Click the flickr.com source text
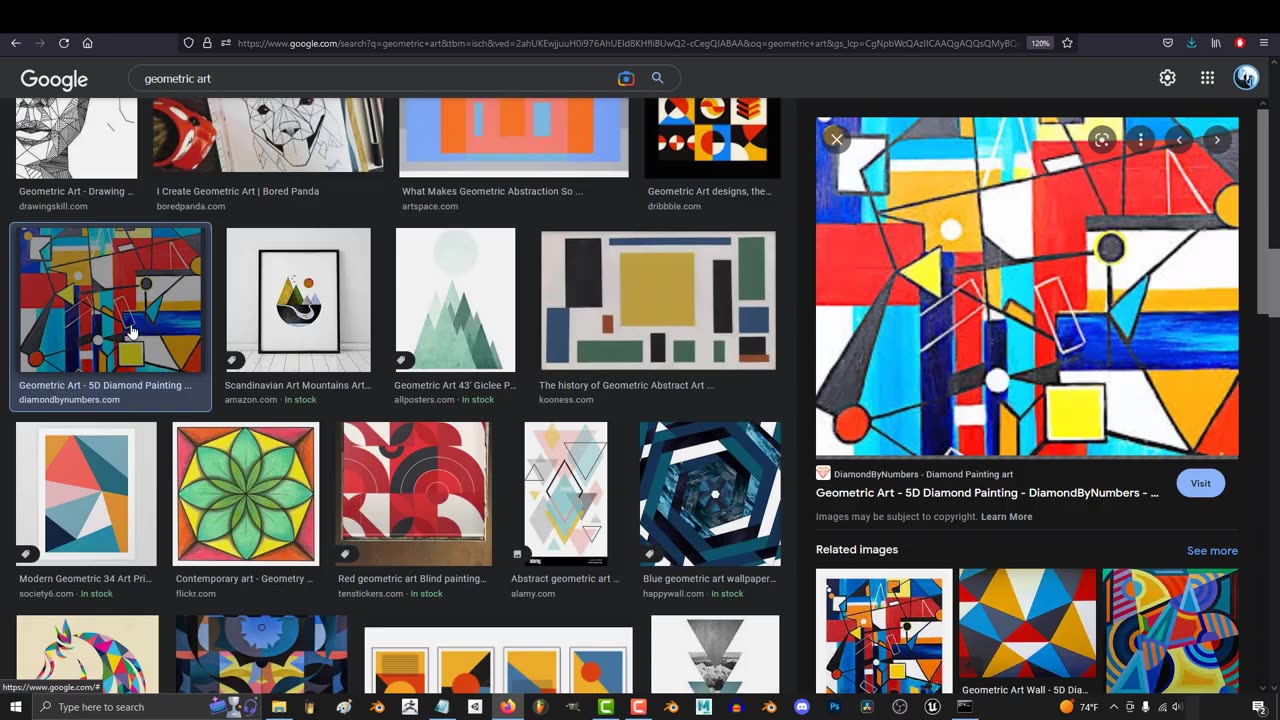The image size is (1280, 720). pyautogui.click(x=196, y=594)
